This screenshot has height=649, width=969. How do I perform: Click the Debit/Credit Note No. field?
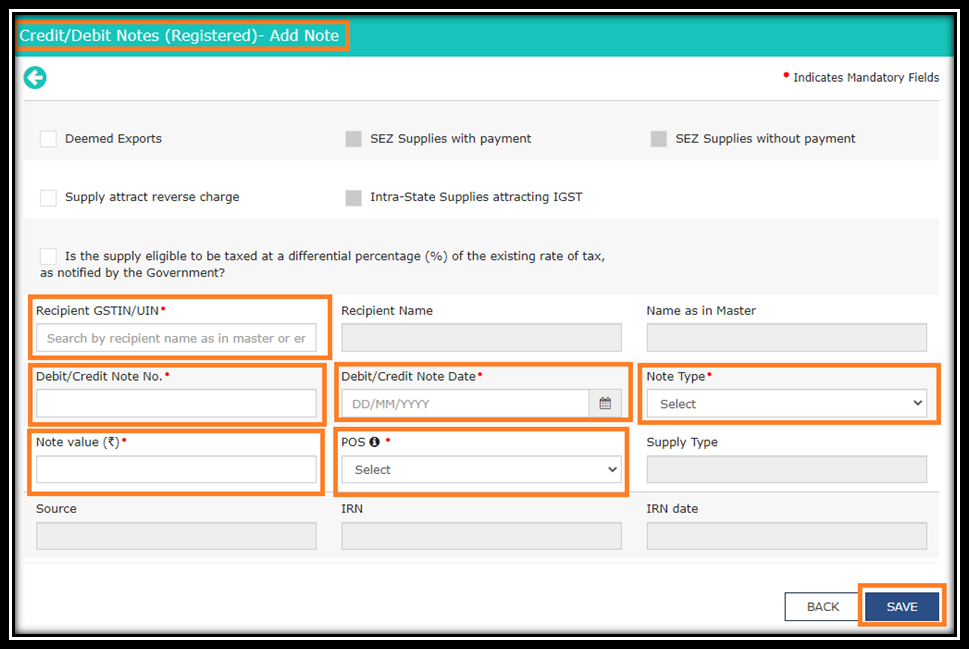click(x=176, y=404)
